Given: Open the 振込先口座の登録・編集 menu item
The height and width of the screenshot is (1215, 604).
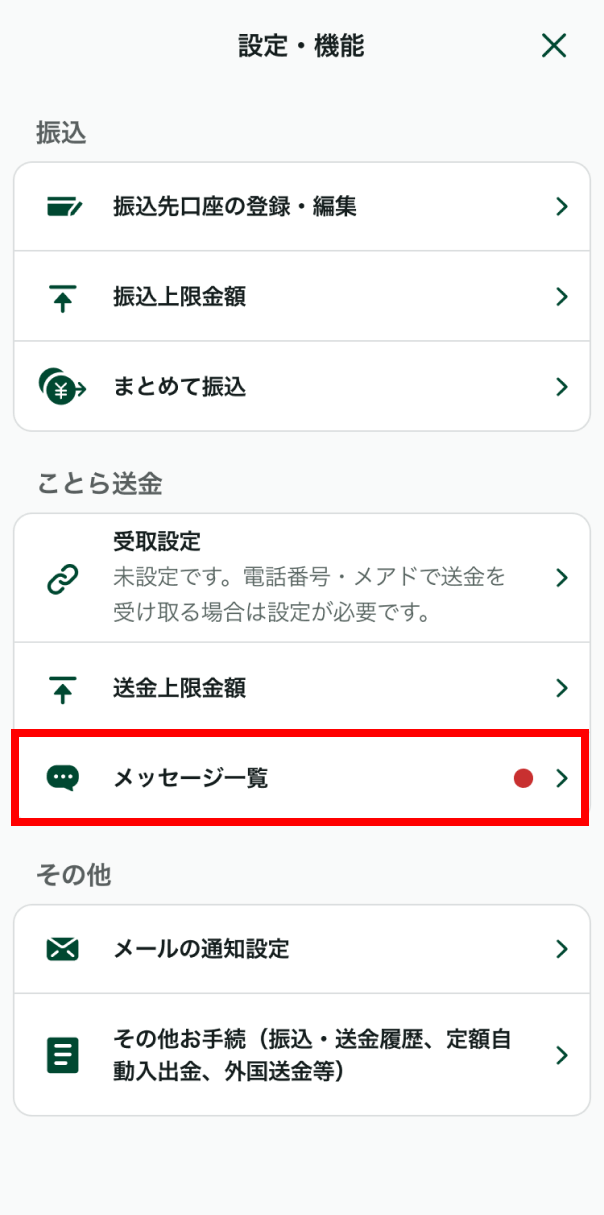Looking at the screenshot, I should tap(235, 207).
